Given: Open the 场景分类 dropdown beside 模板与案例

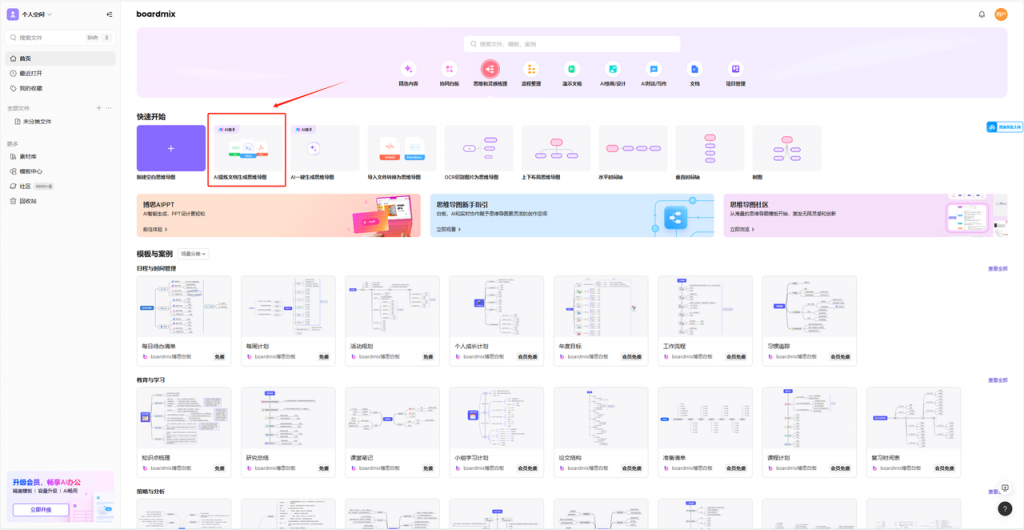Looking at the screenshot, I should click(x=193, y=253).
